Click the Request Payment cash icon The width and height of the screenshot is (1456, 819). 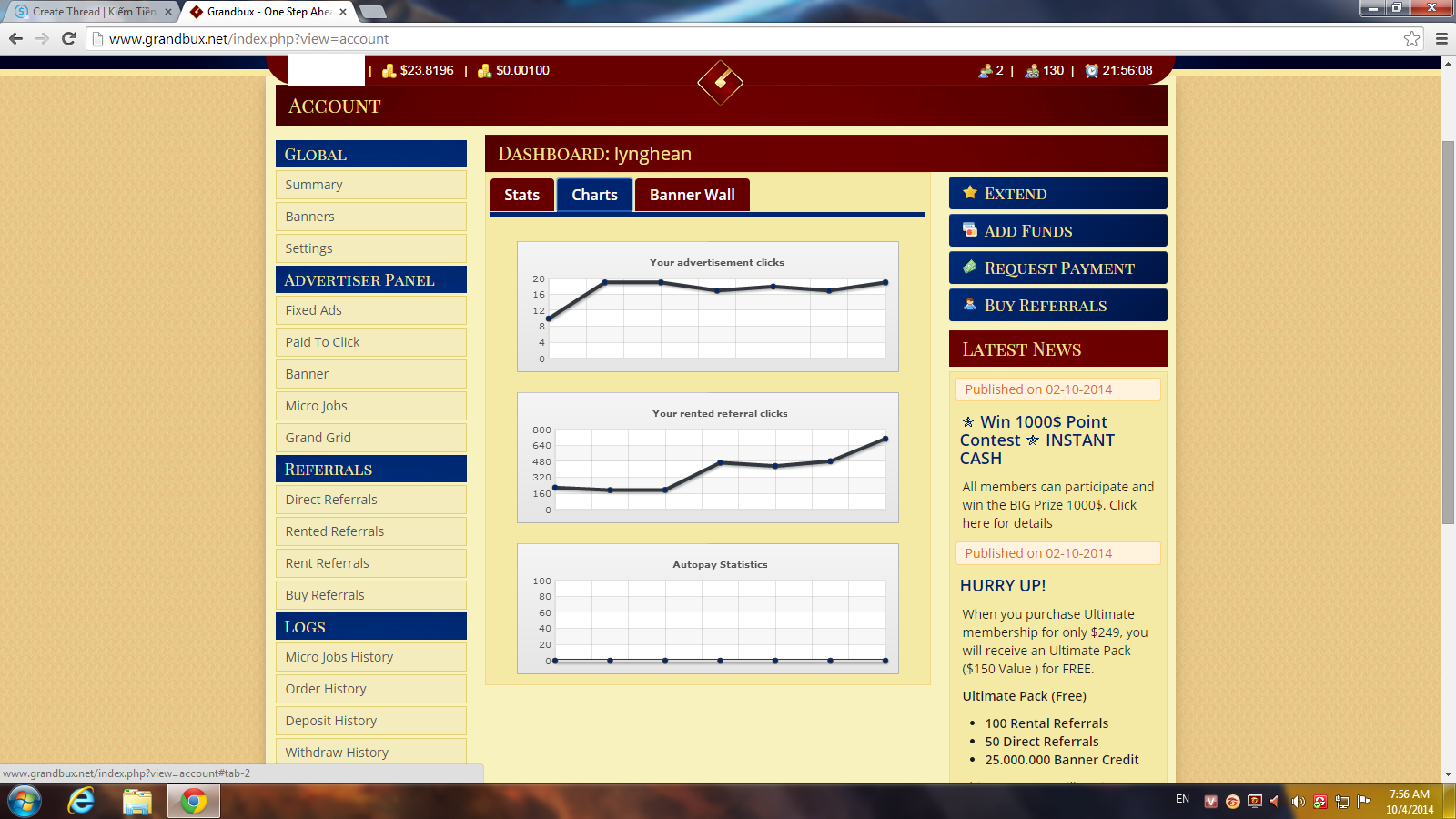(970, 268)
